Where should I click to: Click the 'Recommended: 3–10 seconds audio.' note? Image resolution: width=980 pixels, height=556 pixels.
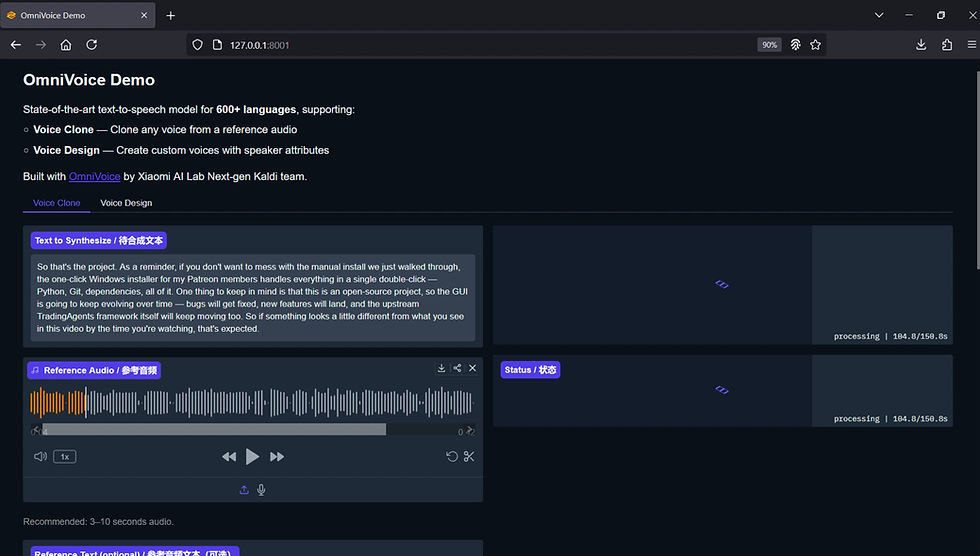(99, 522)
